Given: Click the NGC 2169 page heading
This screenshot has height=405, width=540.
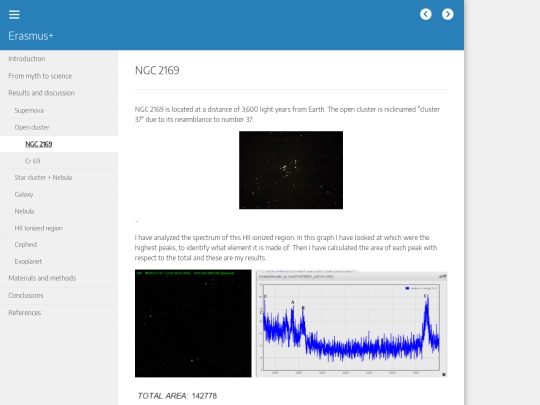Looking at the screenshot, I should coord(157,71).
